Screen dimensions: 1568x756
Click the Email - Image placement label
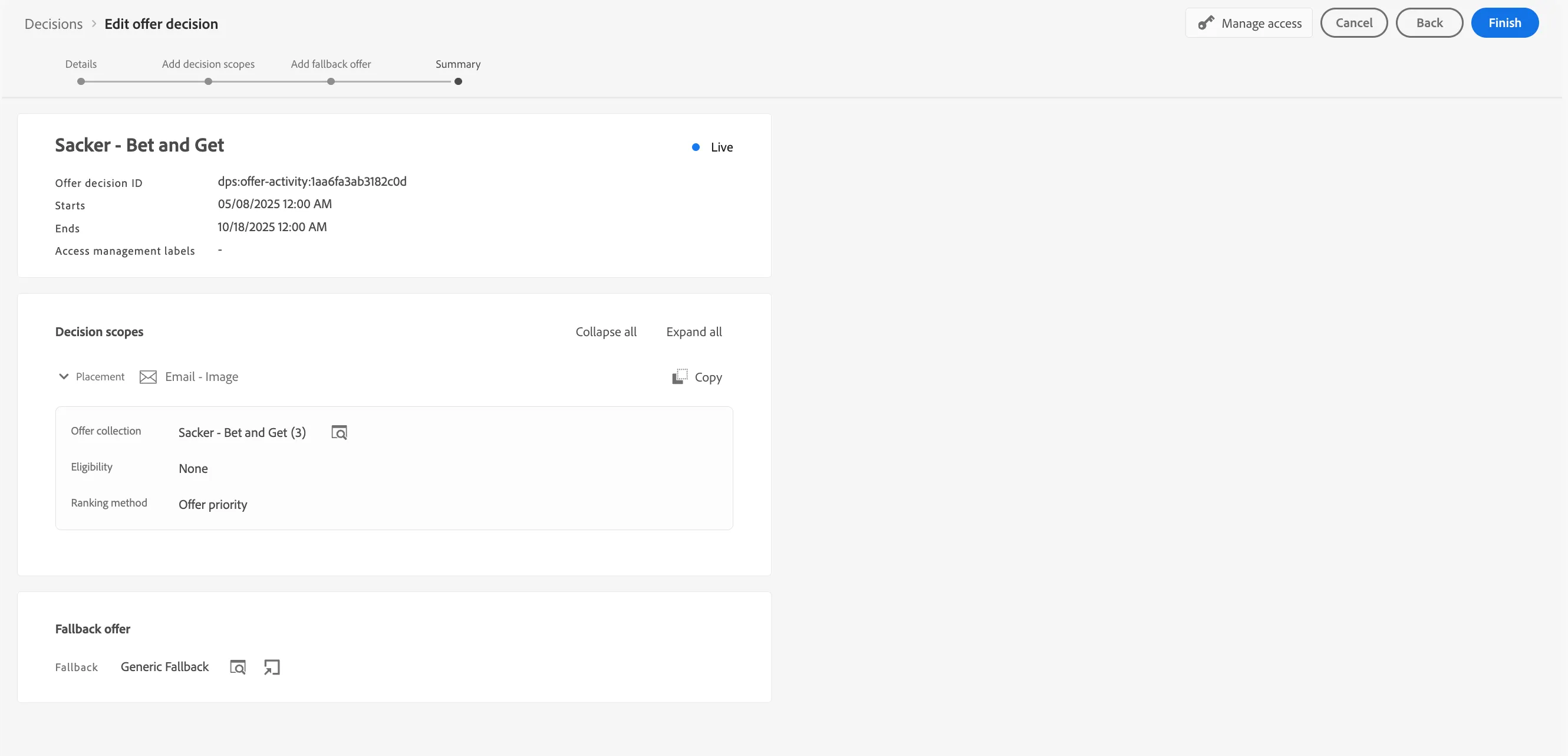[202, 377]
